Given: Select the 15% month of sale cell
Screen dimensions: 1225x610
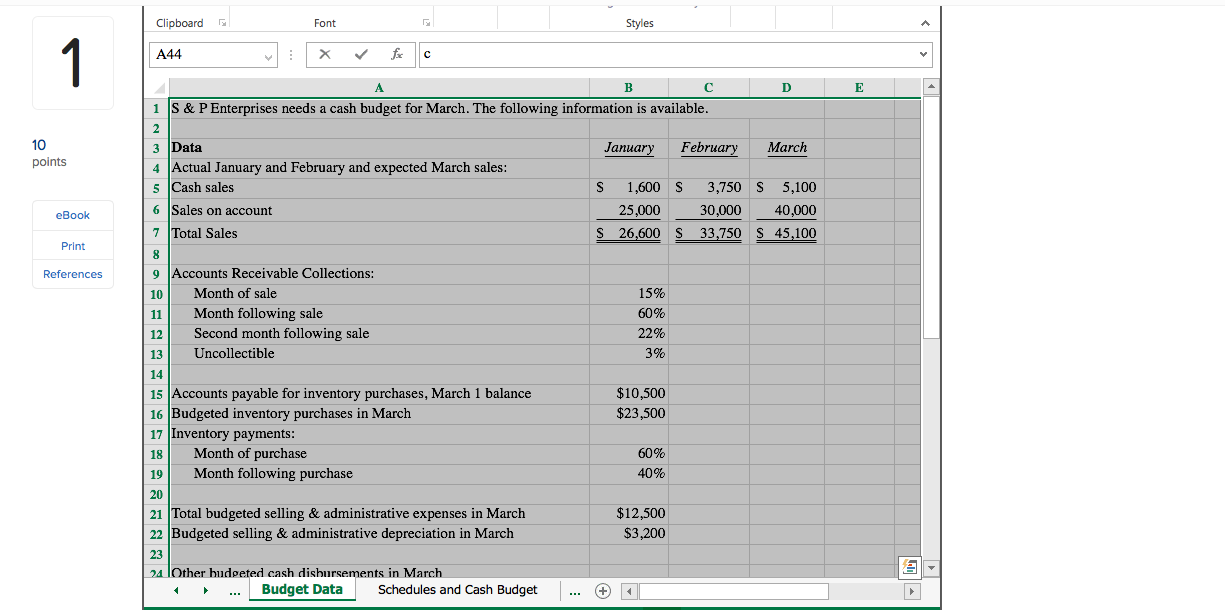Looking at the screenshot, I should (628, 293).
